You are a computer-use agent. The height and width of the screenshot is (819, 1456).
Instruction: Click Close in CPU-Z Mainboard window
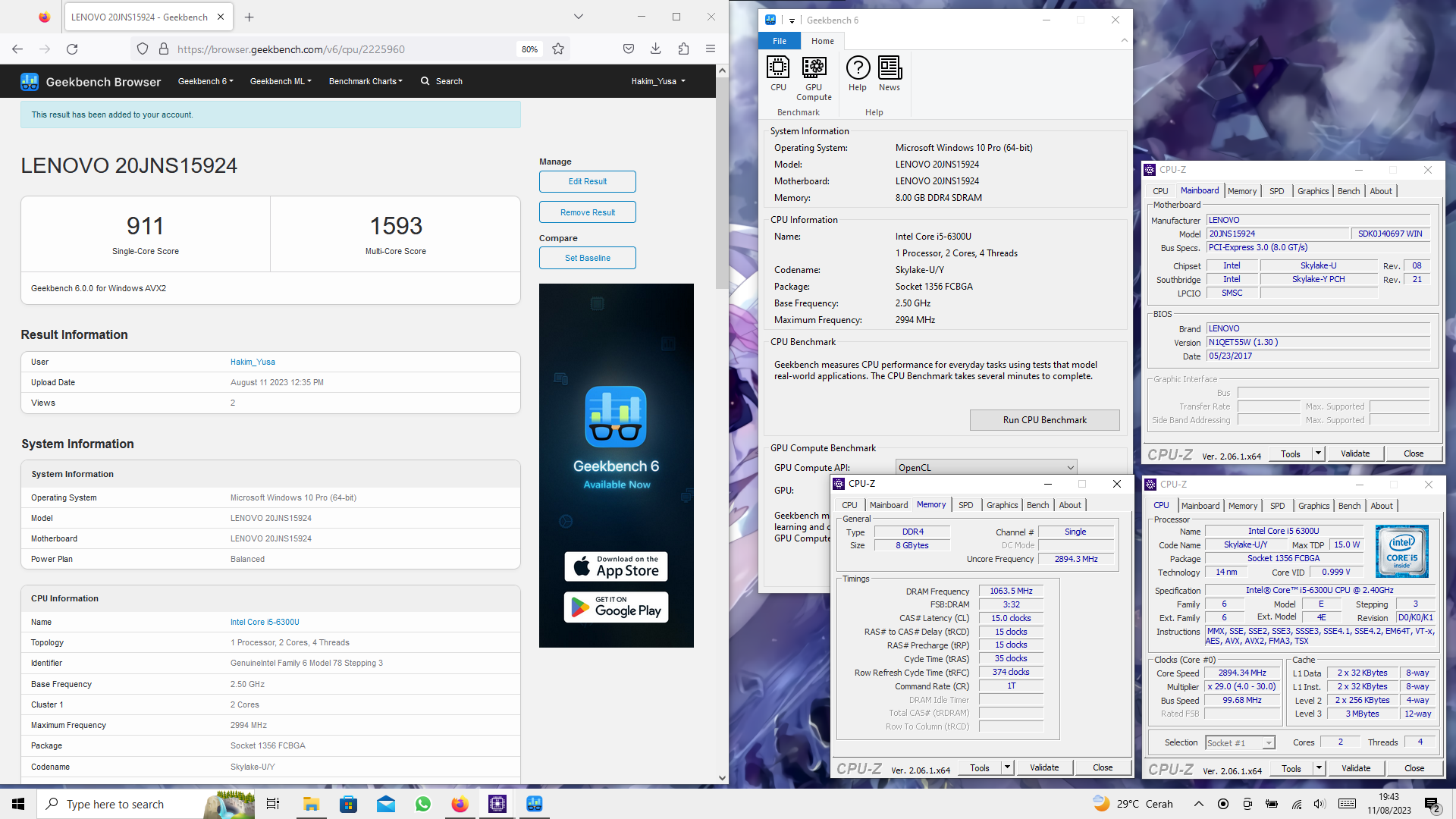coord(1413,453)
